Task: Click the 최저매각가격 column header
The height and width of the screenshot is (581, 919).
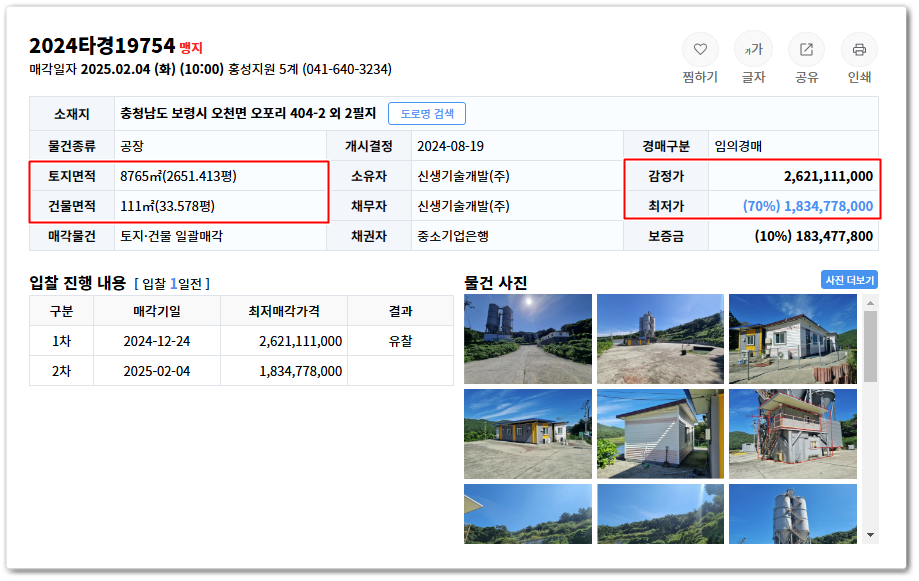Action: click(284, 311)
